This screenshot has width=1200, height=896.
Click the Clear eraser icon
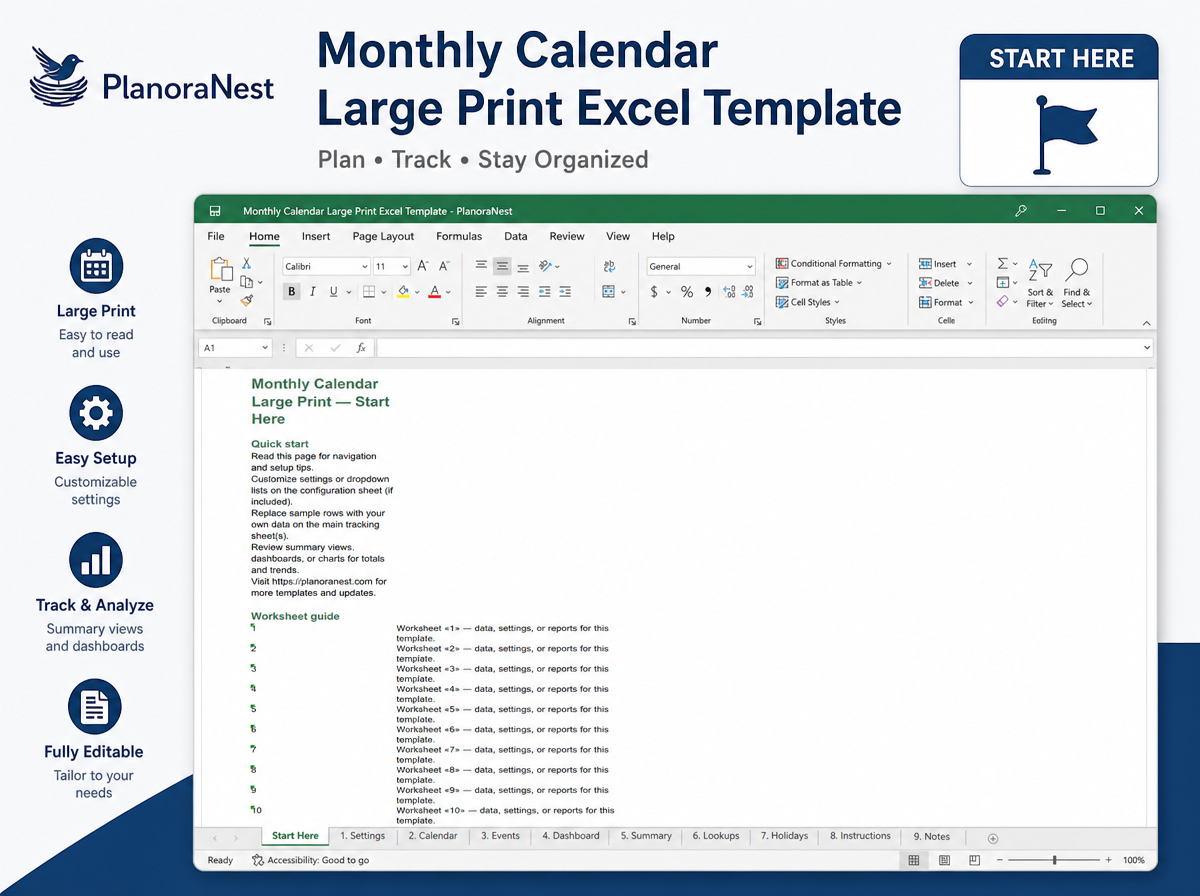pyautogui.click(x=1003, y=301)
